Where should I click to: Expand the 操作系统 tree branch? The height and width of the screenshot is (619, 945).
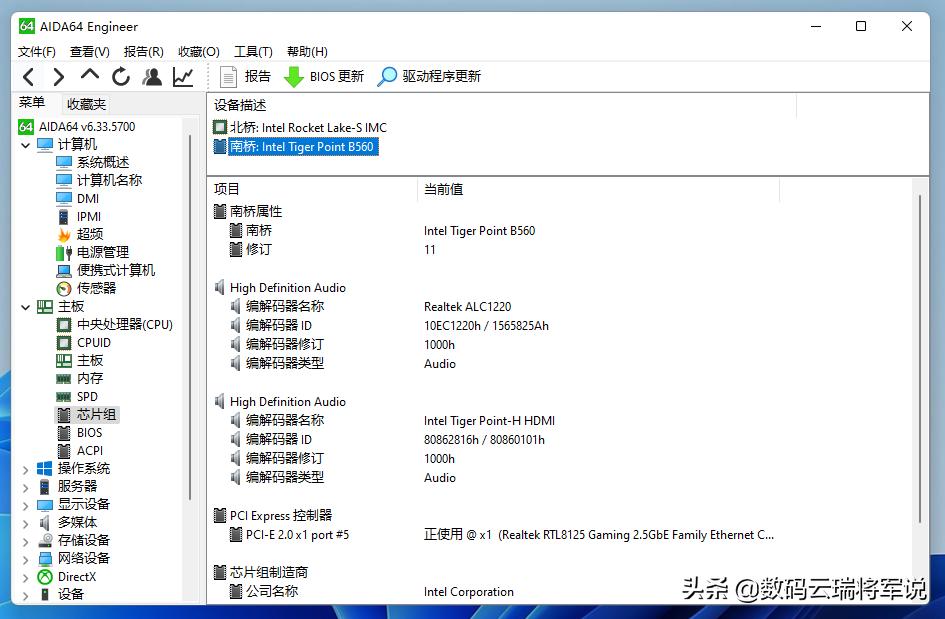click(x=25, y=468)
